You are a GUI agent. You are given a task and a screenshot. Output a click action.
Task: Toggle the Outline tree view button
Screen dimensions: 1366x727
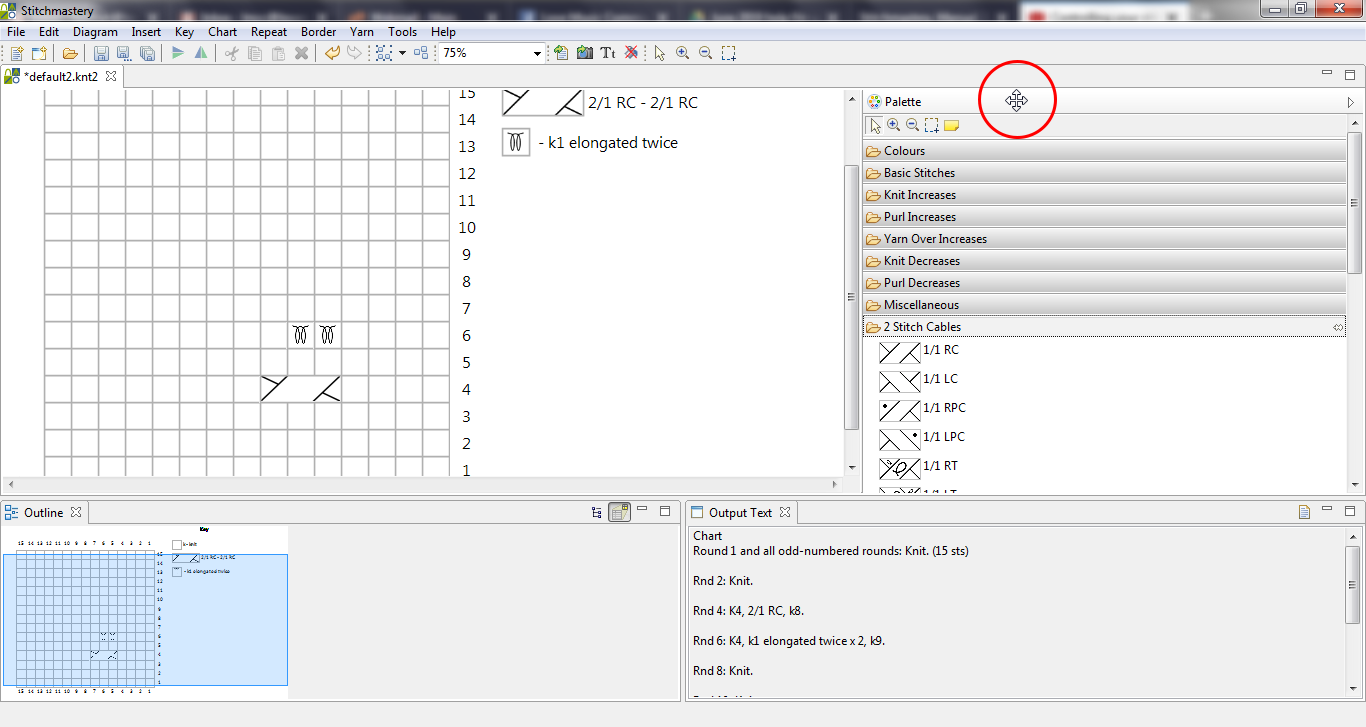coord(597,512)
